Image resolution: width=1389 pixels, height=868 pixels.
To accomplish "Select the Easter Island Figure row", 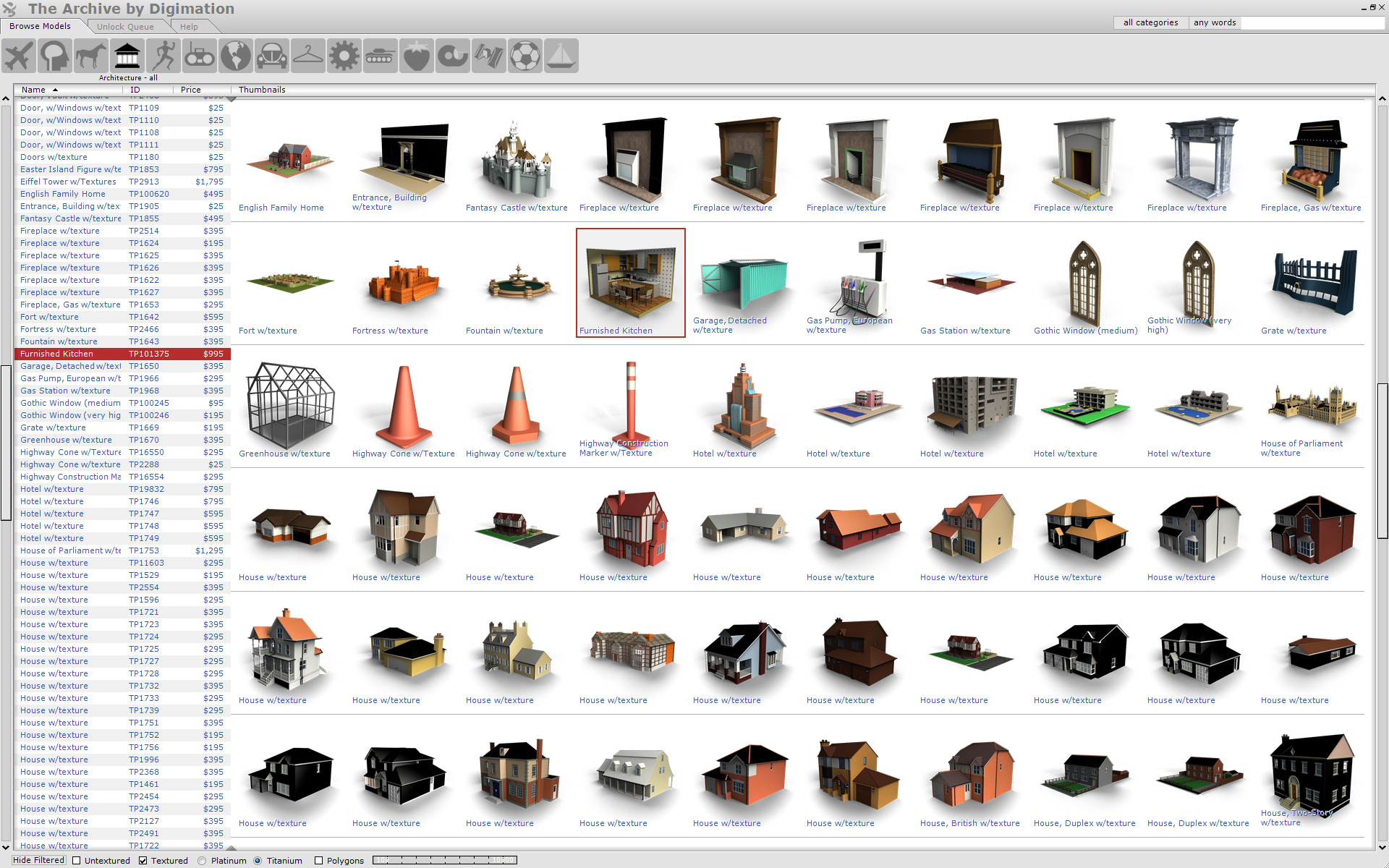I will 122,169.
